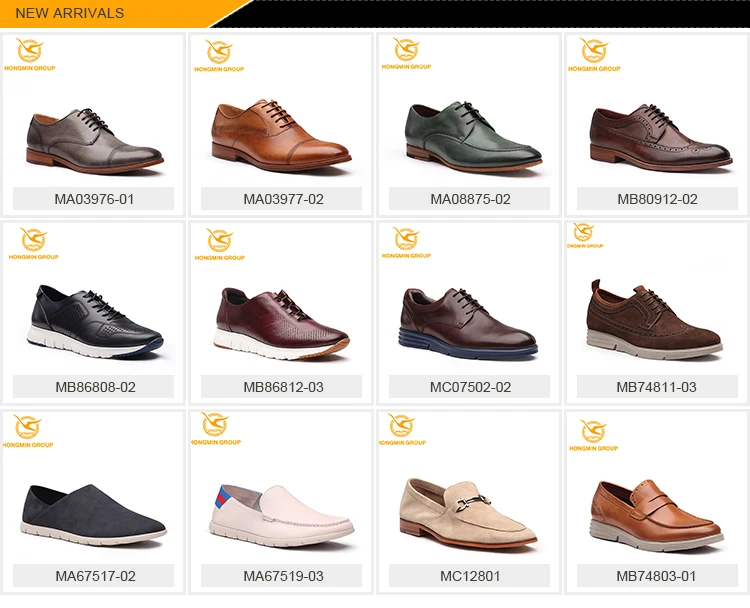
Task: Open the green MA08875-02 derby shoe image
Action: coord(474,136)
